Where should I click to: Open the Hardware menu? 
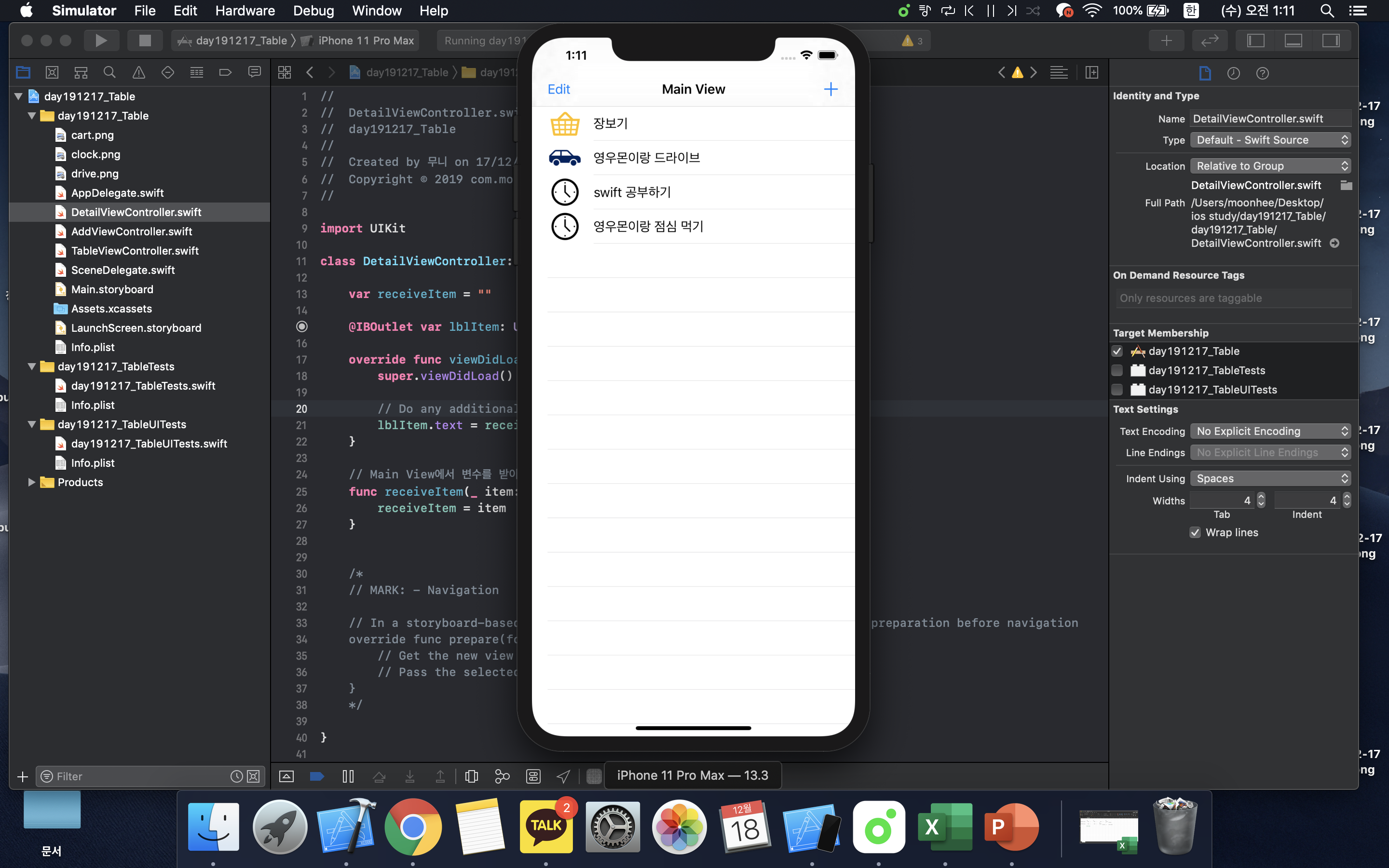tap(245, 10)
